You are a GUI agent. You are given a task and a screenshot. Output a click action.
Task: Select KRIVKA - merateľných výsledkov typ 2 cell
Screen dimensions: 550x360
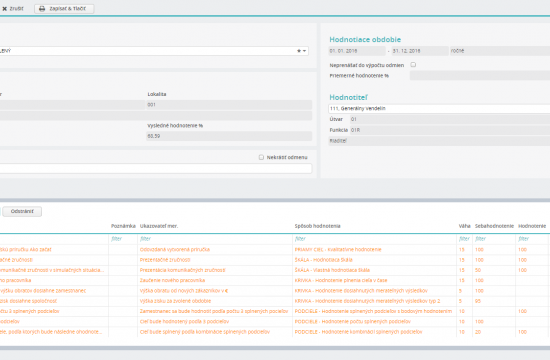point(374,301)
